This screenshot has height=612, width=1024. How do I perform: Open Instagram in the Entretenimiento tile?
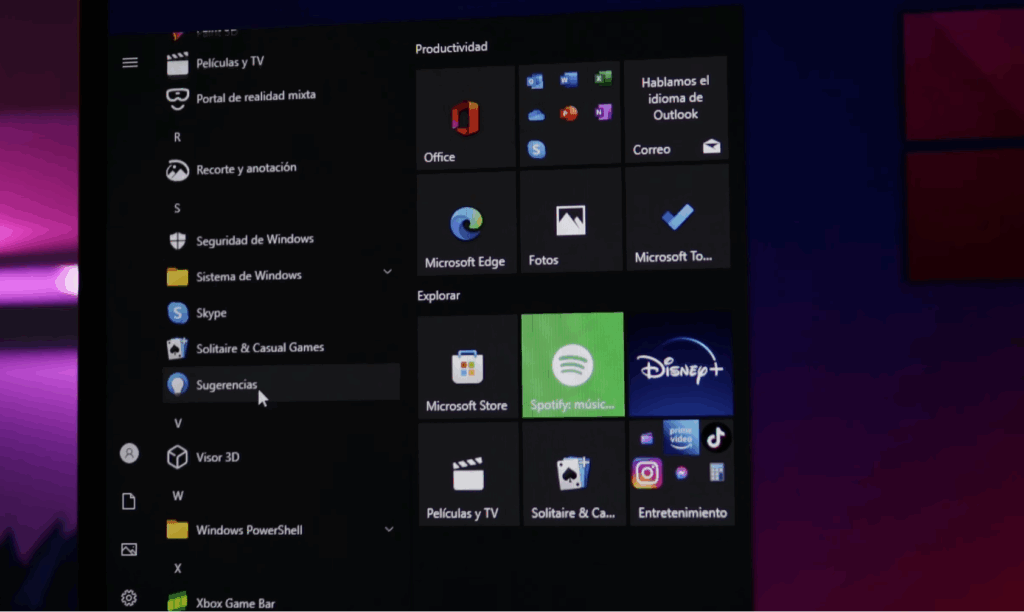647,474
